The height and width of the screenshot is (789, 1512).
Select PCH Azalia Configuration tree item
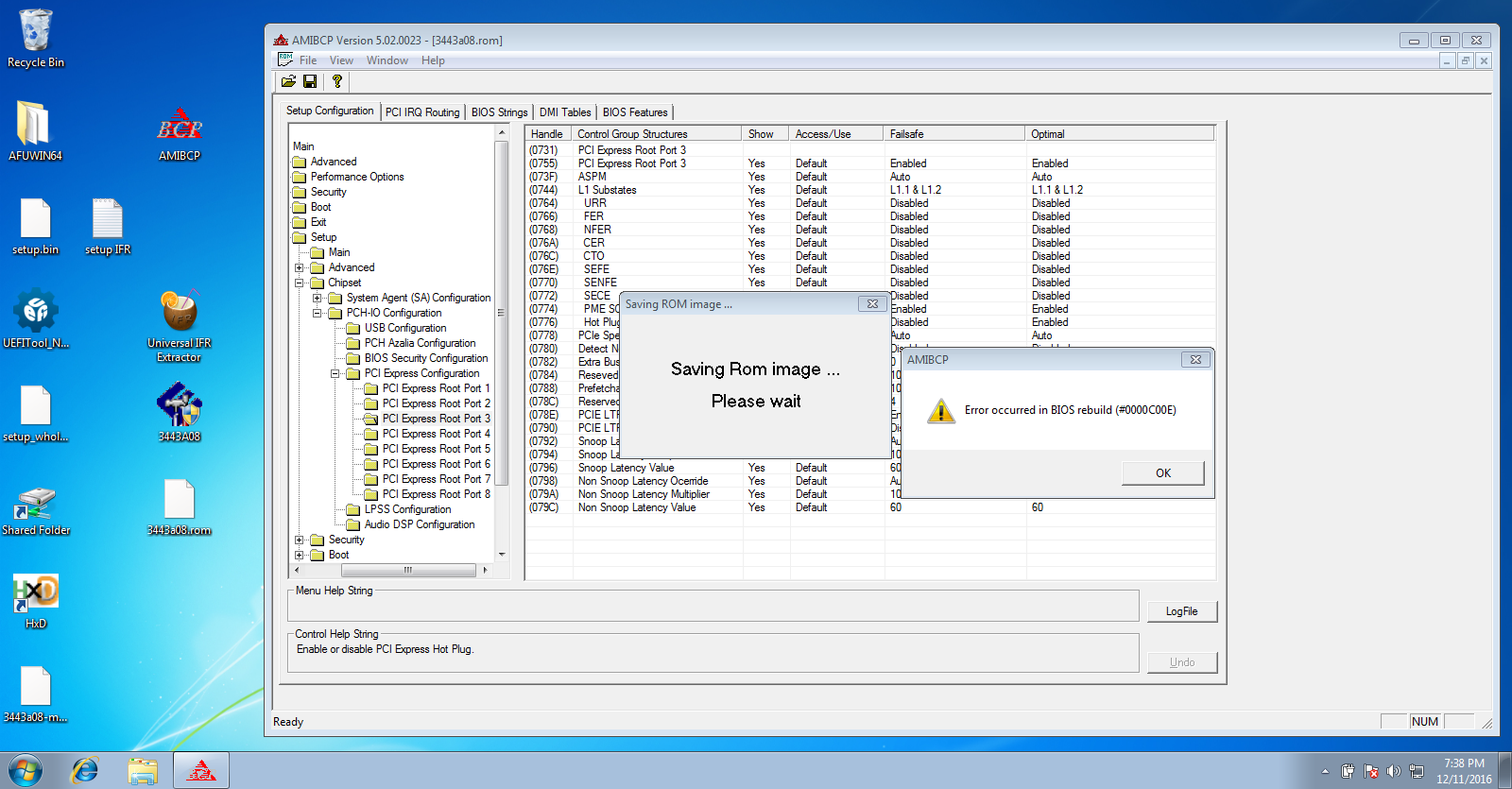coord(420,343)
